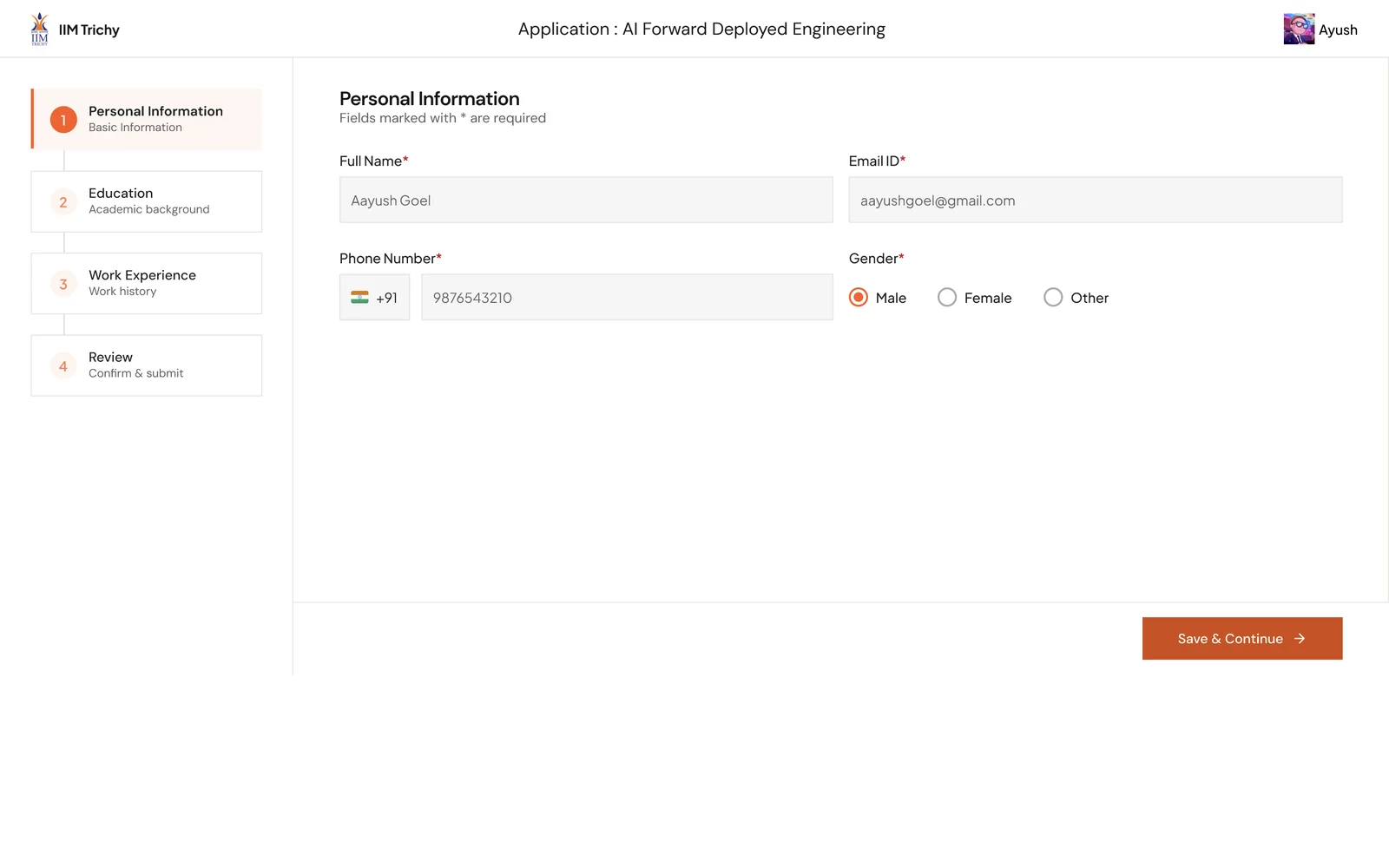Focus the phone number input
The image size is (1389, 868).
627,298
